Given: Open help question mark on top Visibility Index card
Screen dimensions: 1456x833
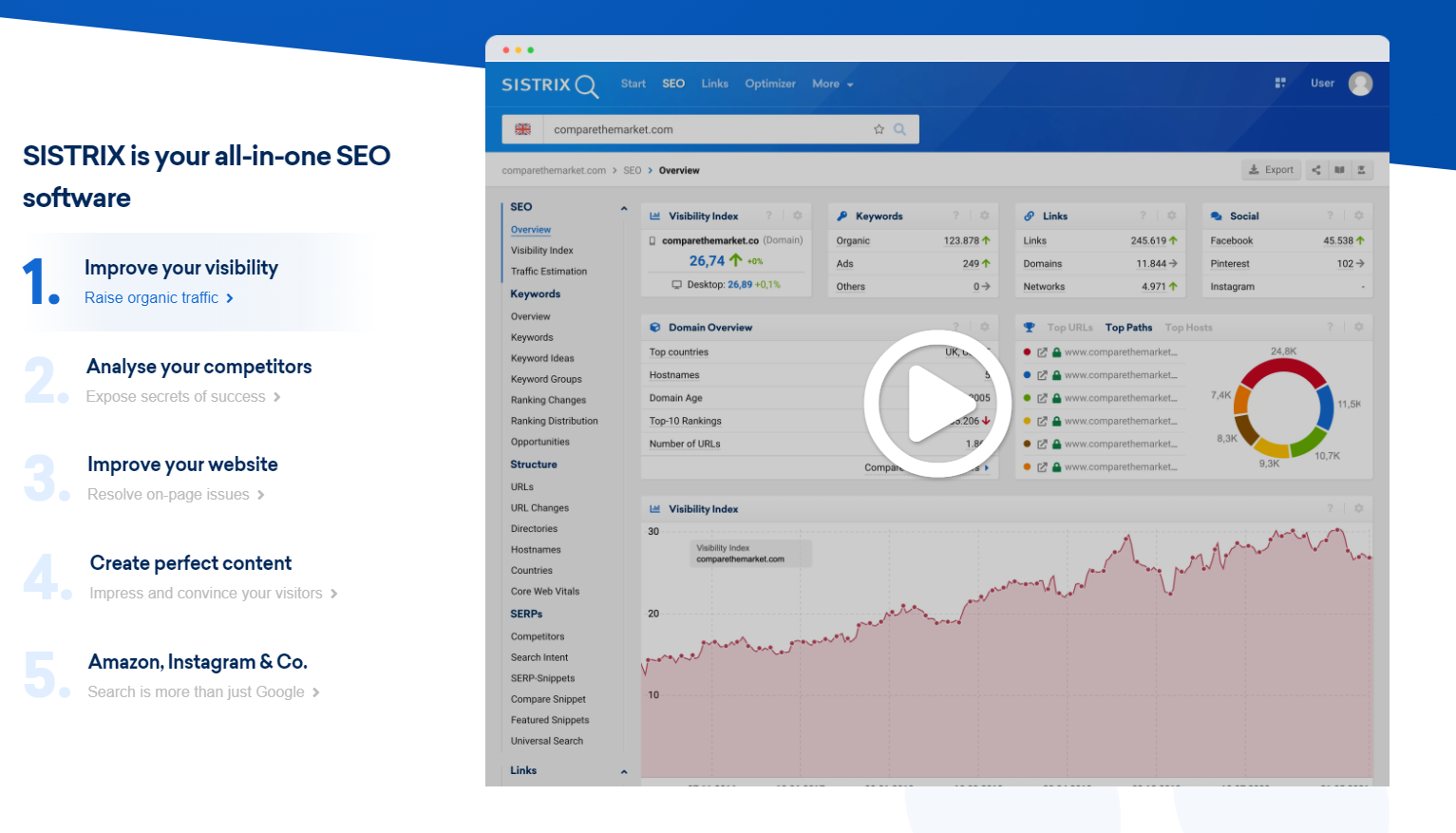Looking at the screenshot, I should point(768,216).
